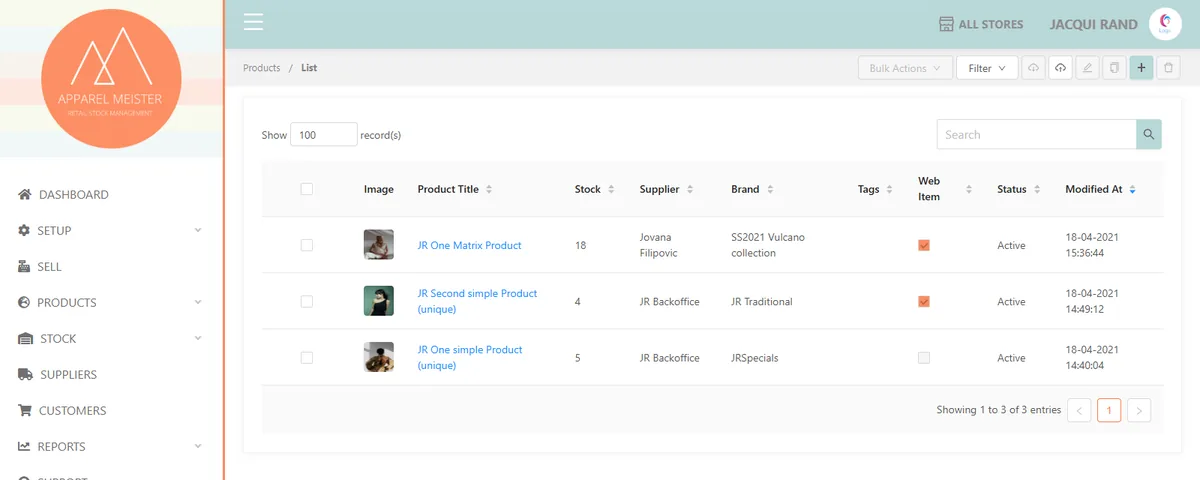Click the Stock warehouse icon

pos(25,338)
